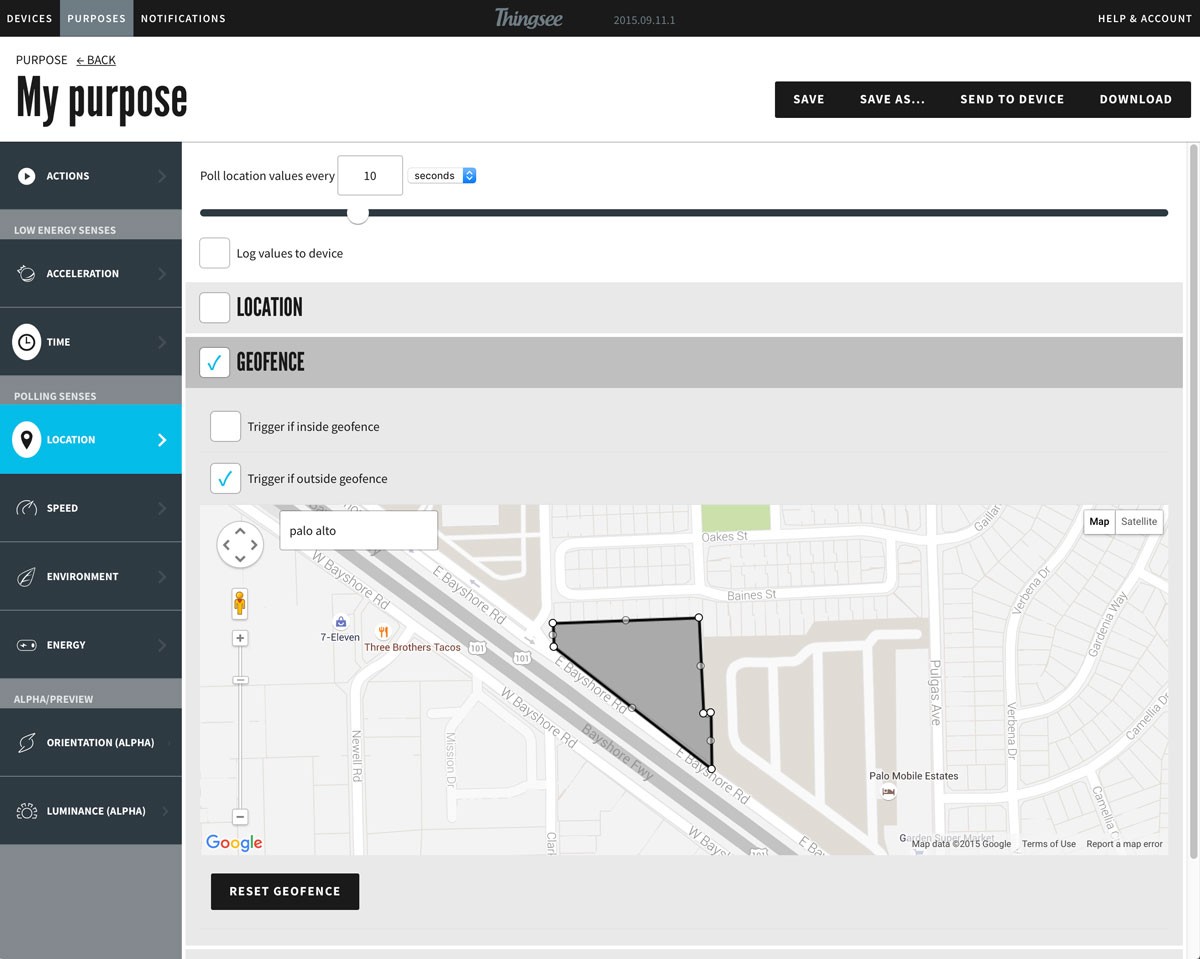Open the Terms of Use link
Image resolution: width=1200 pixels, height=959 pixels.
(1049, 844)
